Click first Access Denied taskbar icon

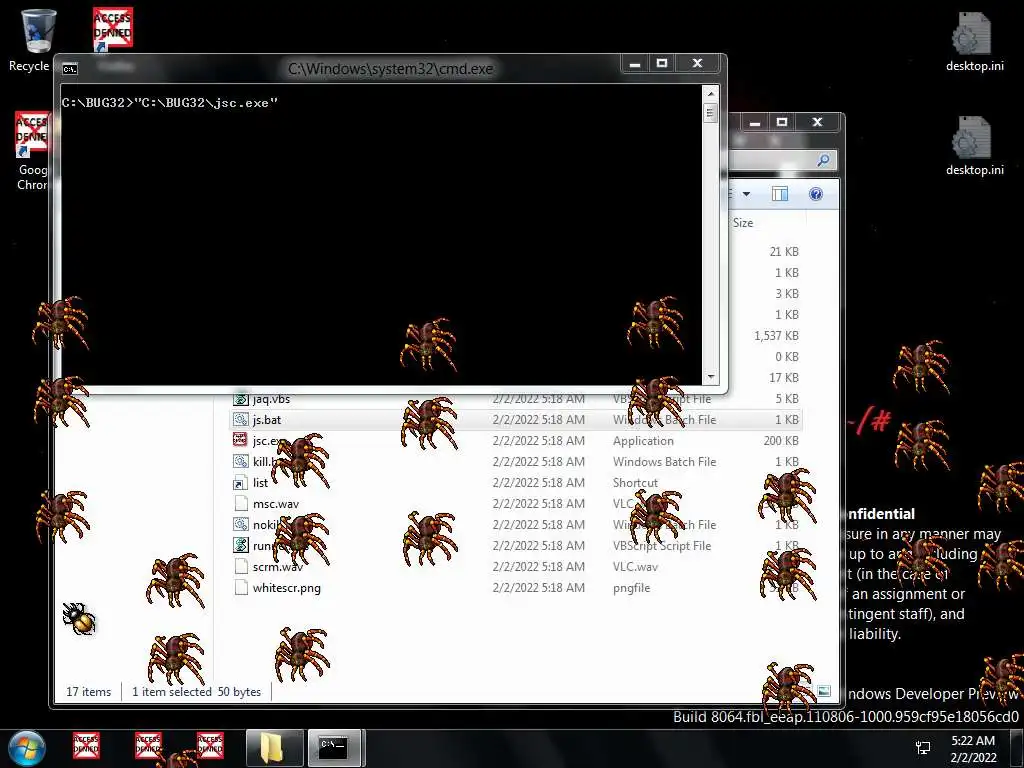point(86,744)
